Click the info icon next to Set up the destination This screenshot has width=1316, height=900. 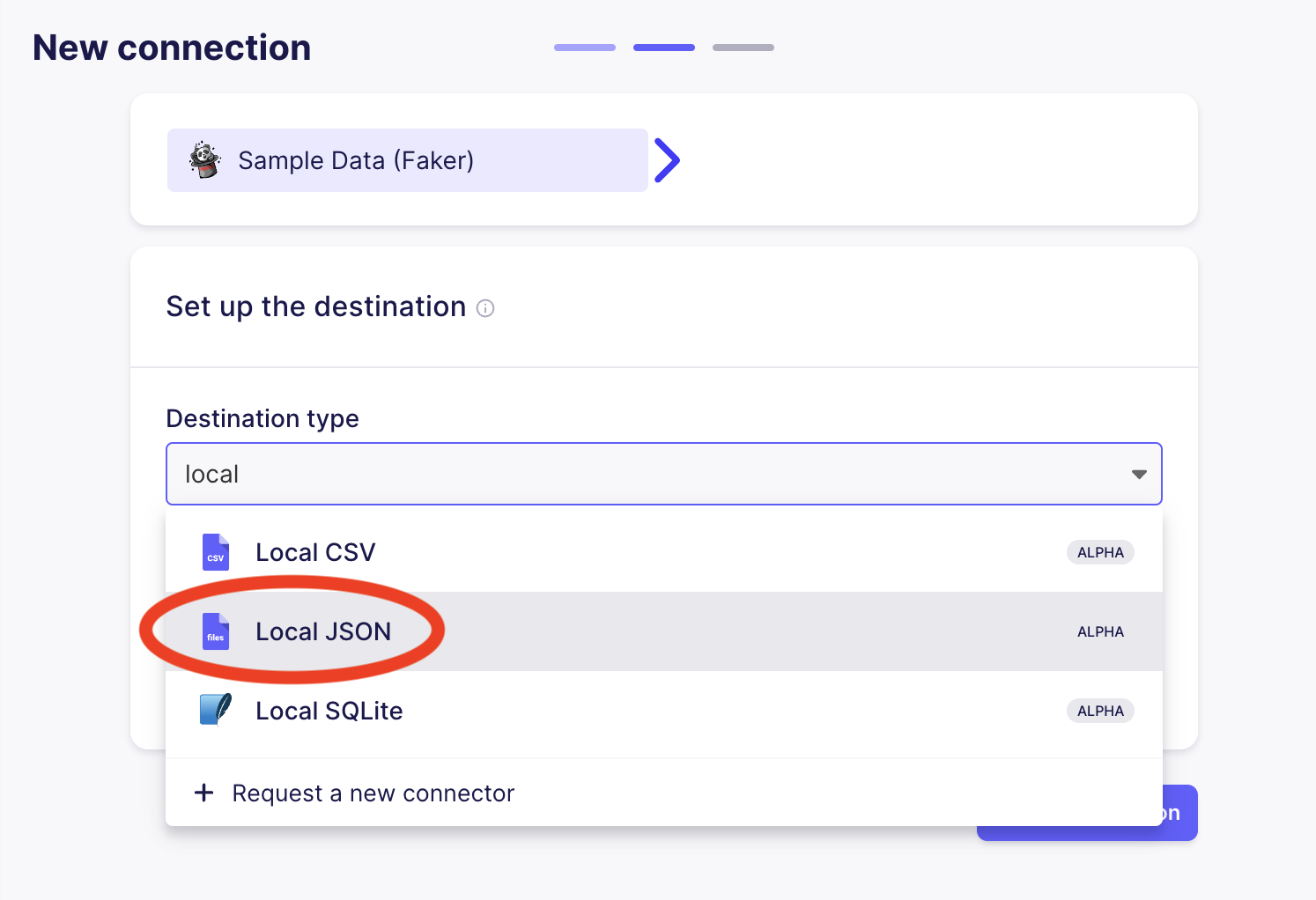point(485,308)
